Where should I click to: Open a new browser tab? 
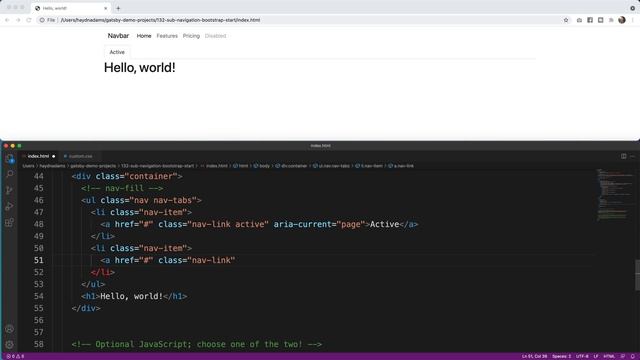pos(118,8)
